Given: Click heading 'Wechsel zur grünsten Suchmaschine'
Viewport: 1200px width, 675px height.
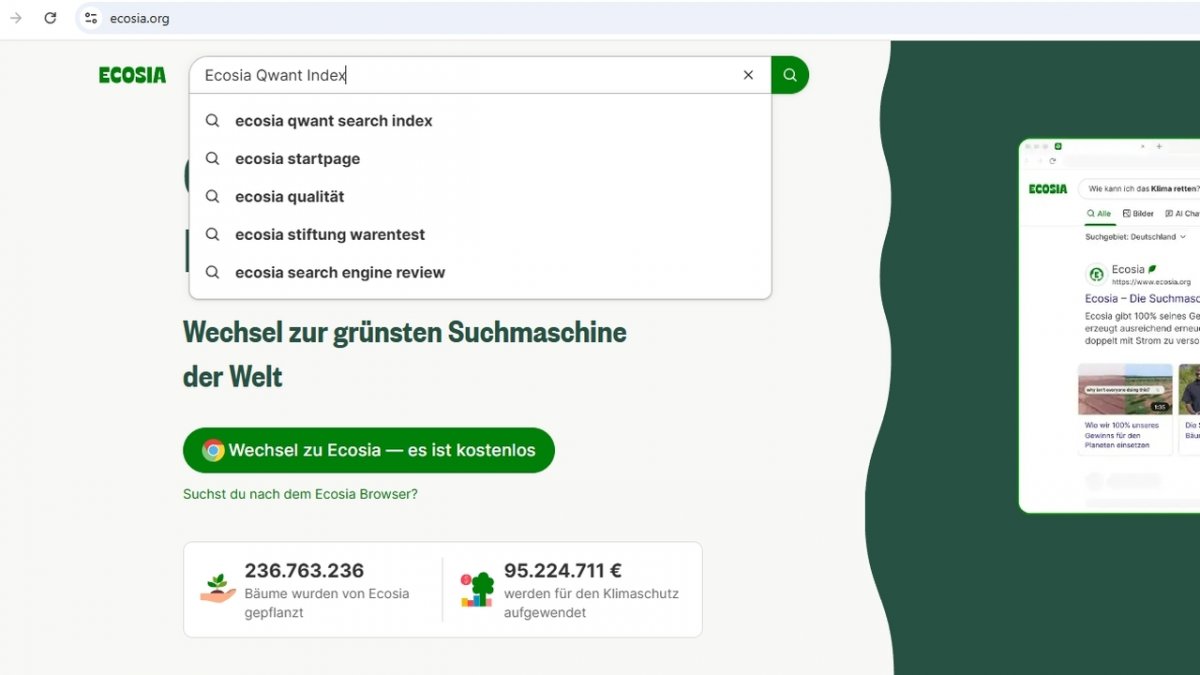Looking at the screenshot, I should (x=405, y=332).
